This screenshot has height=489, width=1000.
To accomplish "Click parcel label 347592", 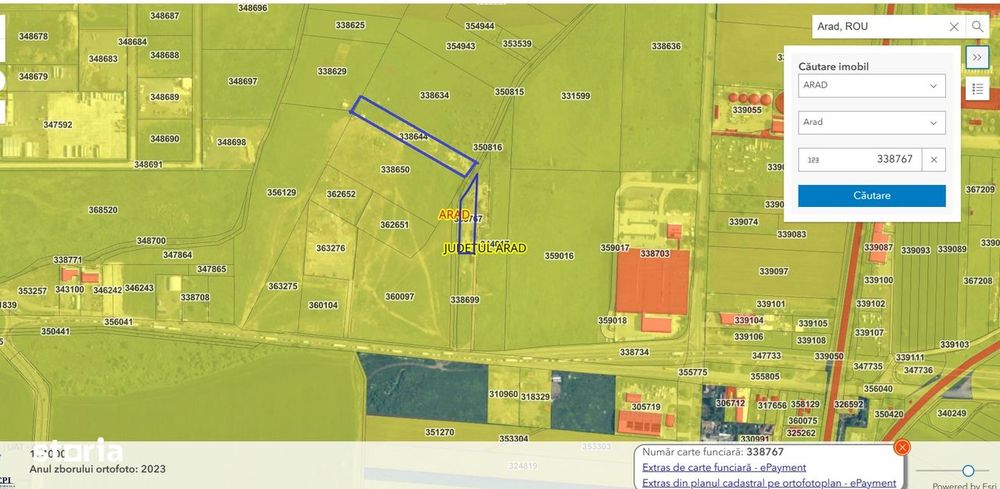I will click(57, 125).
